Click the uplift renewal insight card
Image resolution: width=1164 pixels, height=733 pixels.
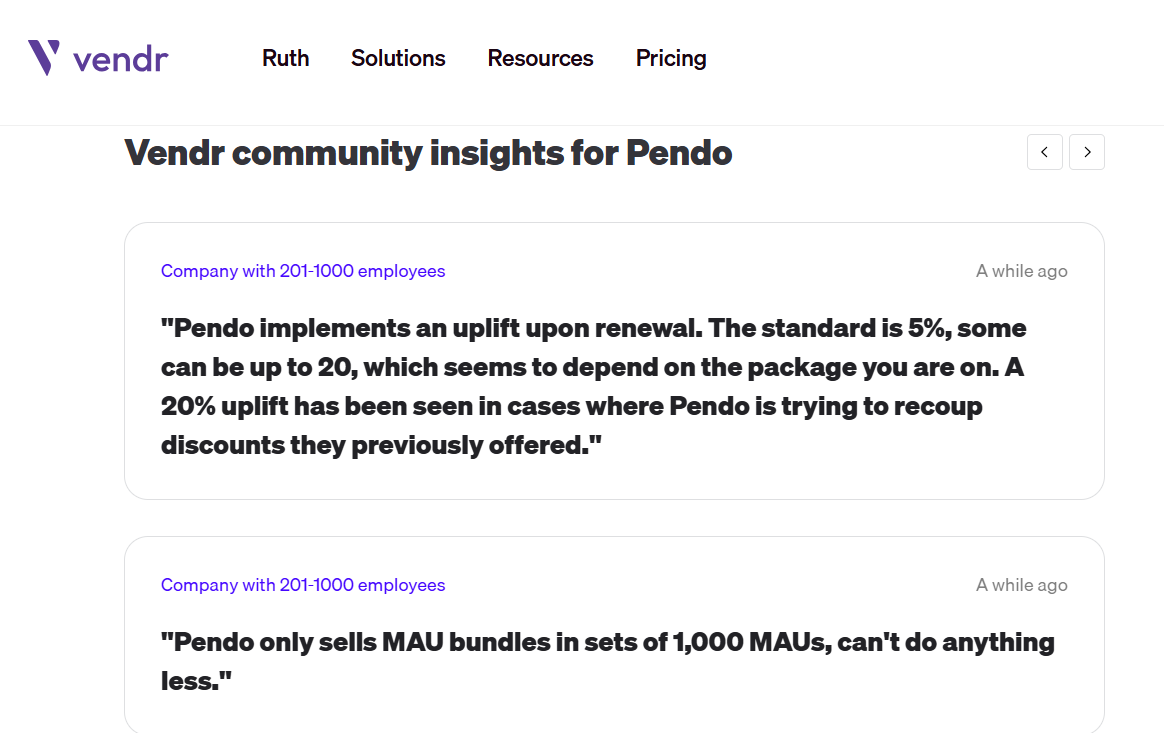(x=613, y=360)
